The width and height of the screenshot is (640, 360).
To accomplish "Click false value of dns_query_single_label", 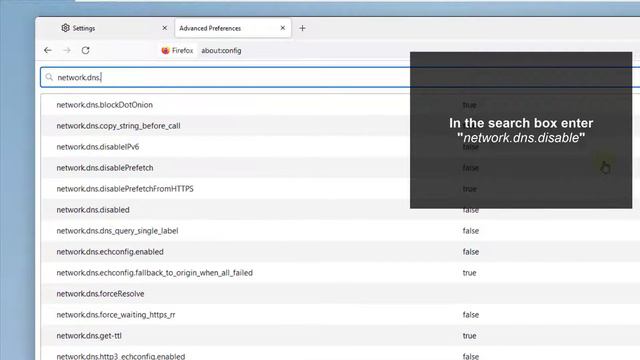I will (471, 231).
